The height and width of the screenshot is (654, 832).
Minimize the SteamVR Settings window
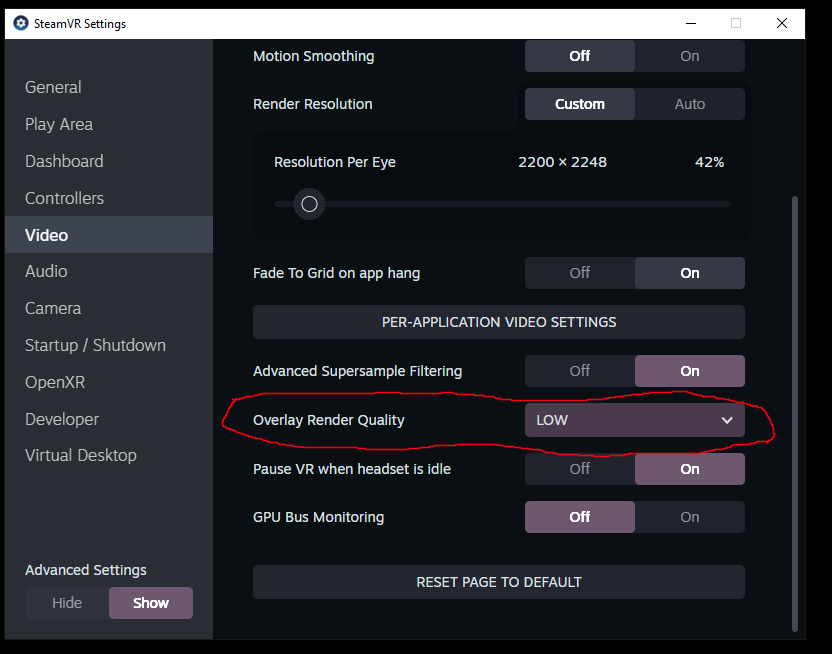coord(691,23)
